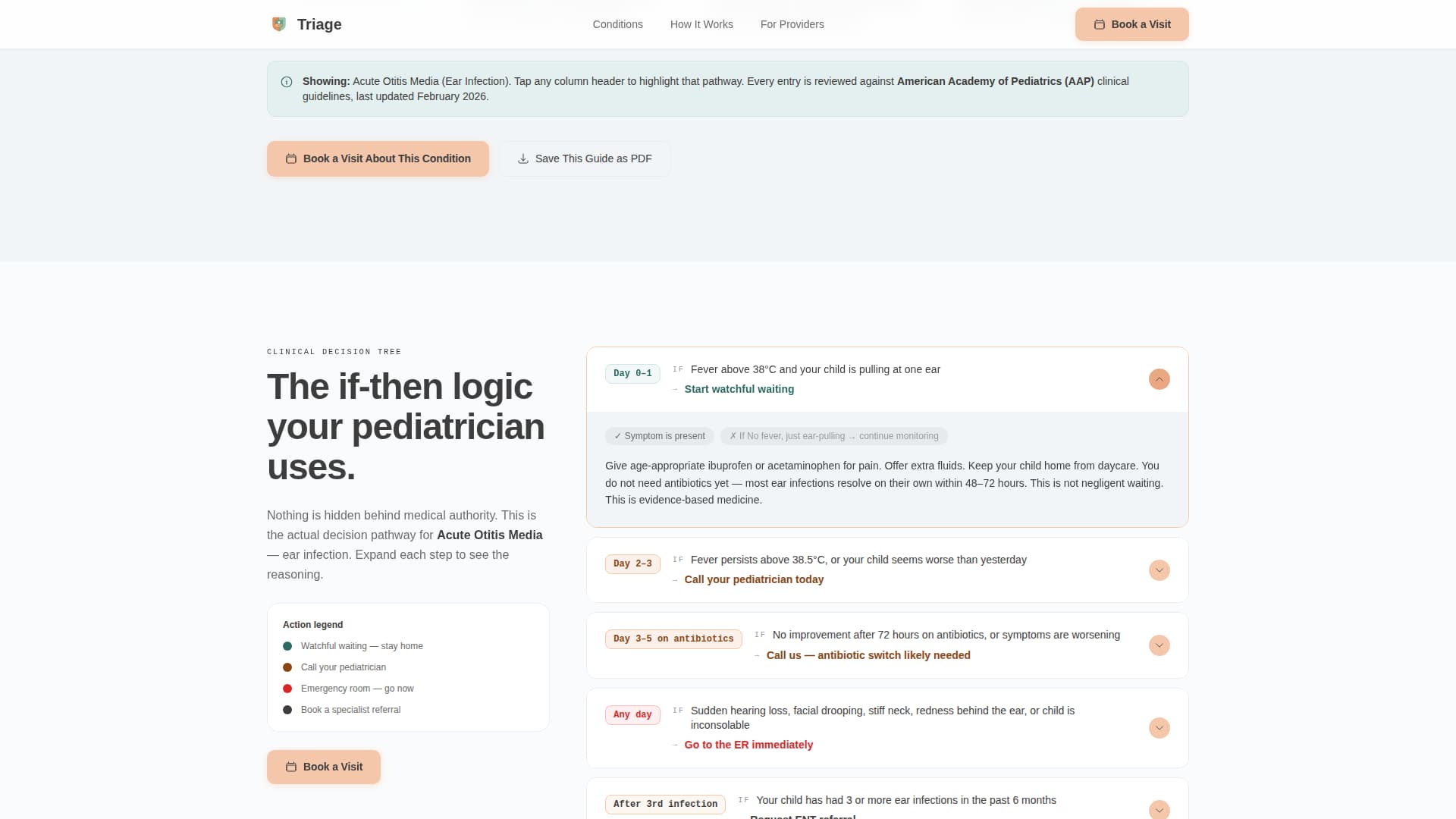Click the Call your pediatrician today text
The height and width of the screenshot is (819, 1456).
click(754, 579)
